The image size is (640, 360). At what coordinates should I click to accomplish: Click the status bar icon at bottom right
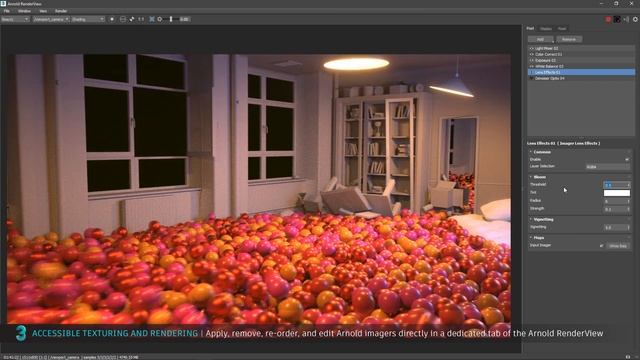click(x=628, y=357)
